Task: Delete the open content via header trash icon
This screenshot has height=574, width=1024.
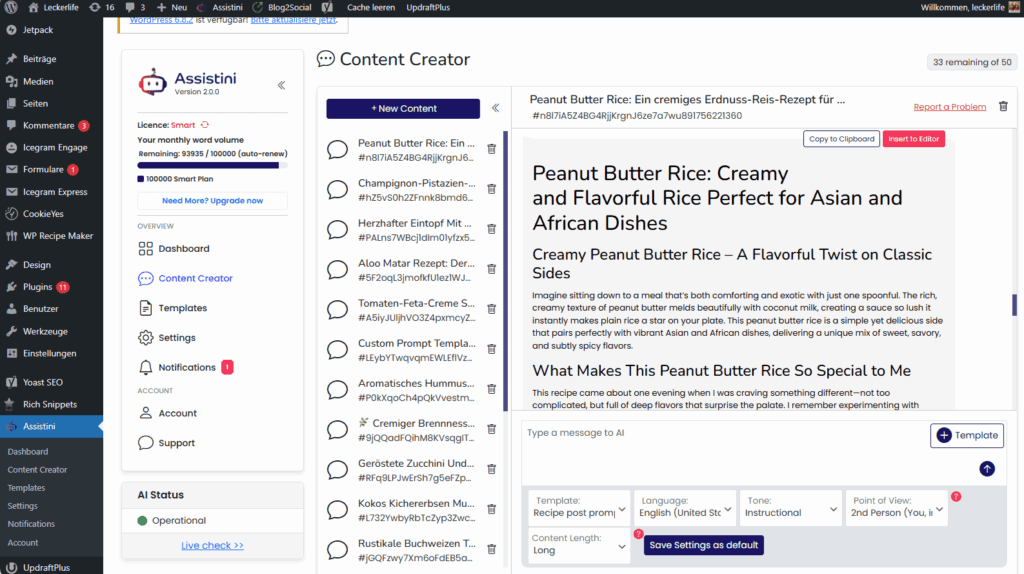Action: click(1003, 106)
